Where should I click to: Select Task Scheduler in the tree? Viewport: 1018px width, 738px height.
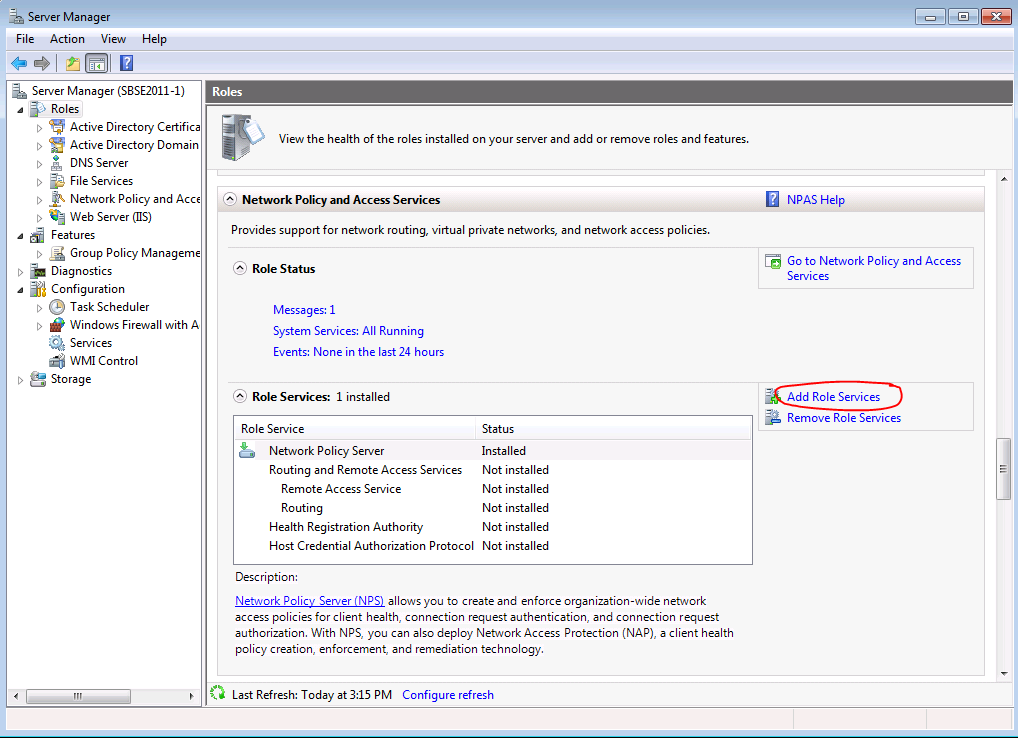109,307
